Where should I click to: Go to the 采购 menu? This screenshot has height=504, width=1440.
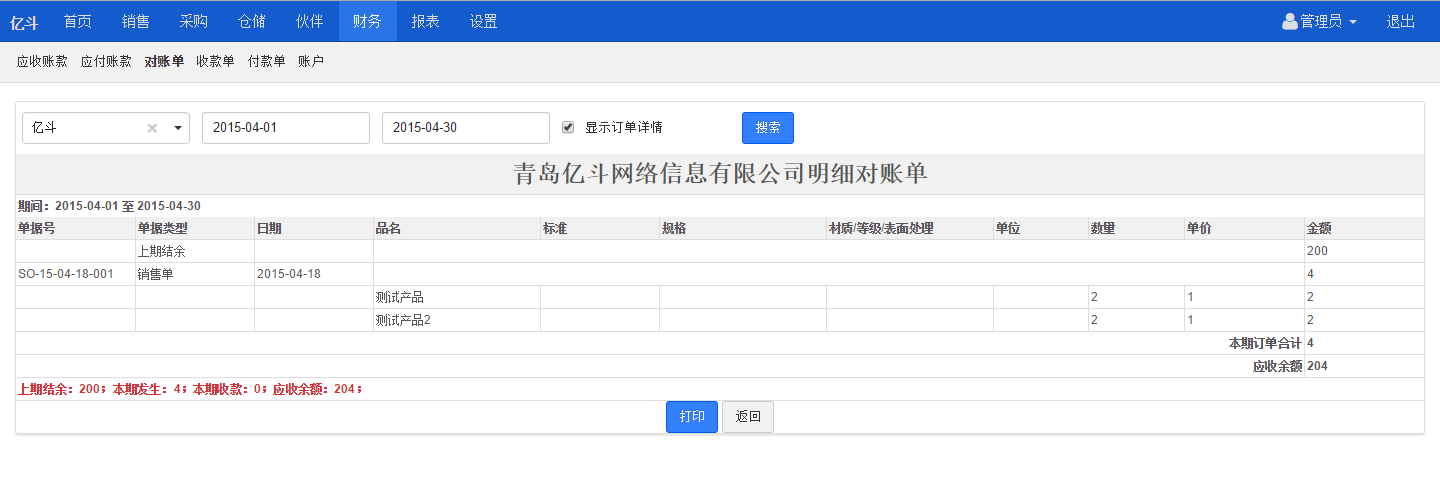click(194, 21)
